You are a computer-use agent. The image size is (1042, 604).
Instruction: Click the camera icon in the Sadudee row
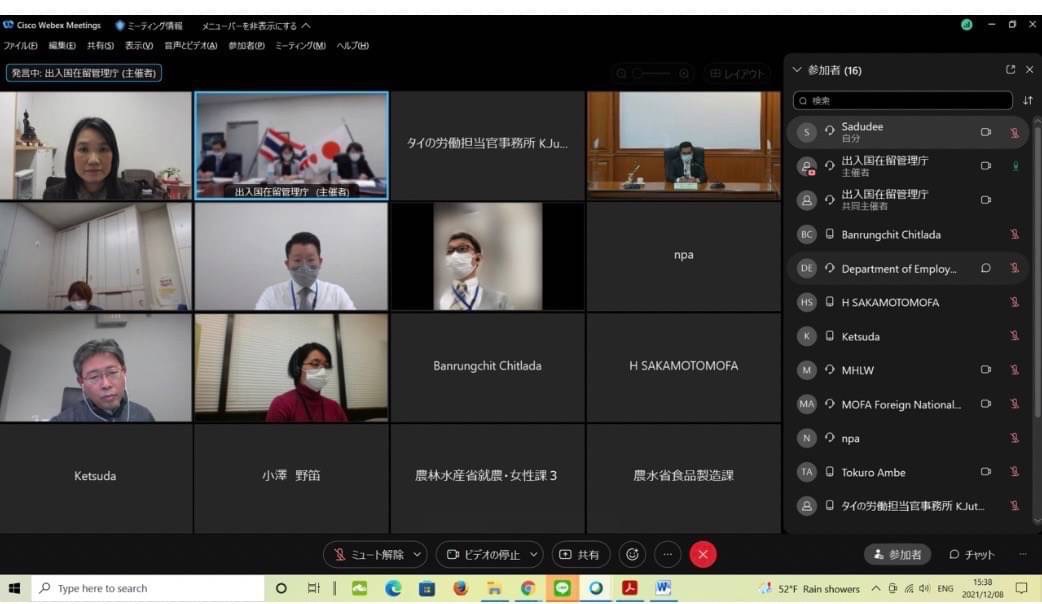point(986,133)
